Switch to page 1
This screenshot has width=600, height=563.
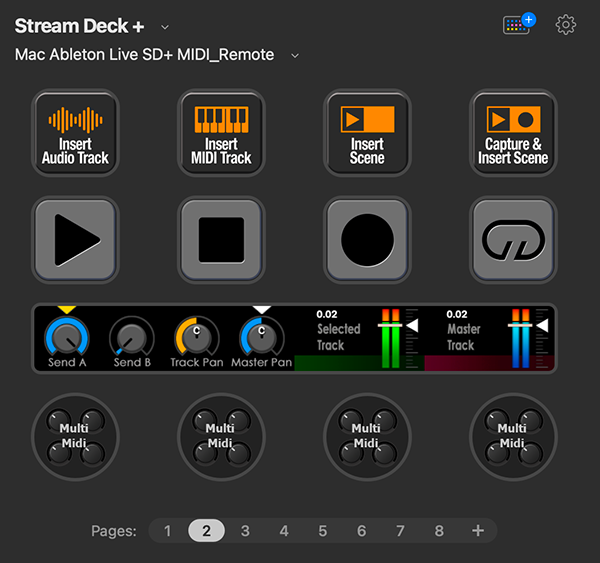pos(167,531)
